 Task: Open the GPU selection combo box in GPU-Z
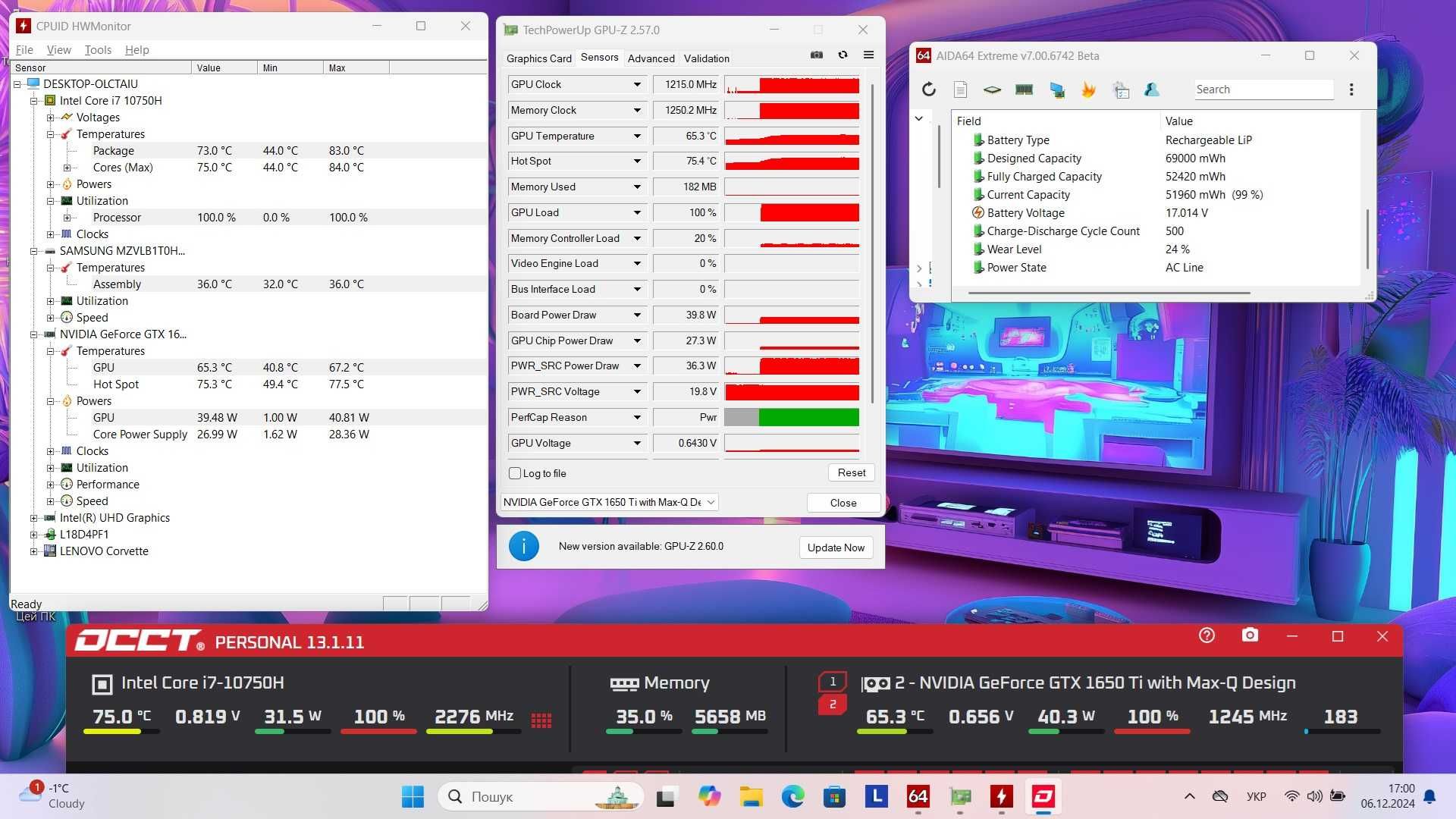[610, 502]
